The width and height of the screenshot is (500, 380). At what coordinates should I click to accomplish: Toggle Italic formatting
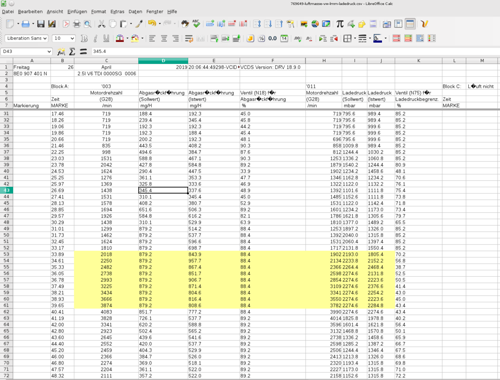[95, 39]
